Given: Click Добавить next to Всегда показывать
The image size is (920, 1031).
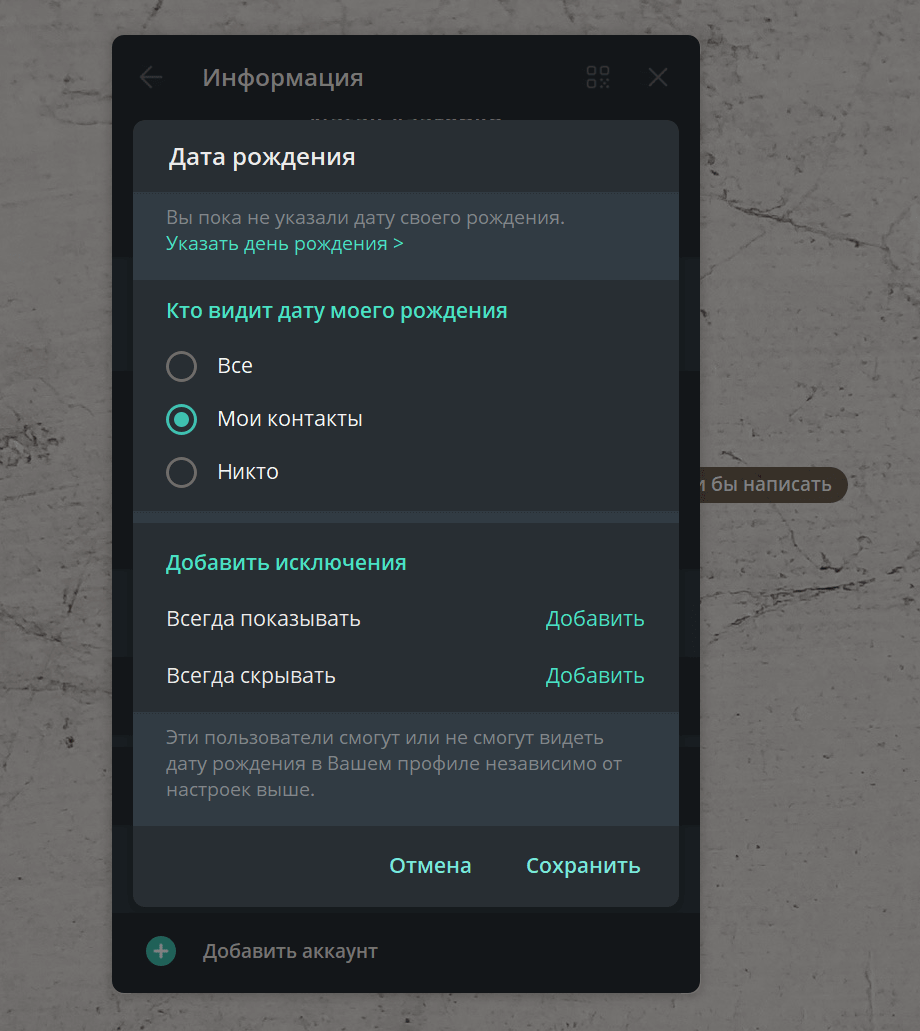Looking at the screenshot, I should [x=594, y=619].
